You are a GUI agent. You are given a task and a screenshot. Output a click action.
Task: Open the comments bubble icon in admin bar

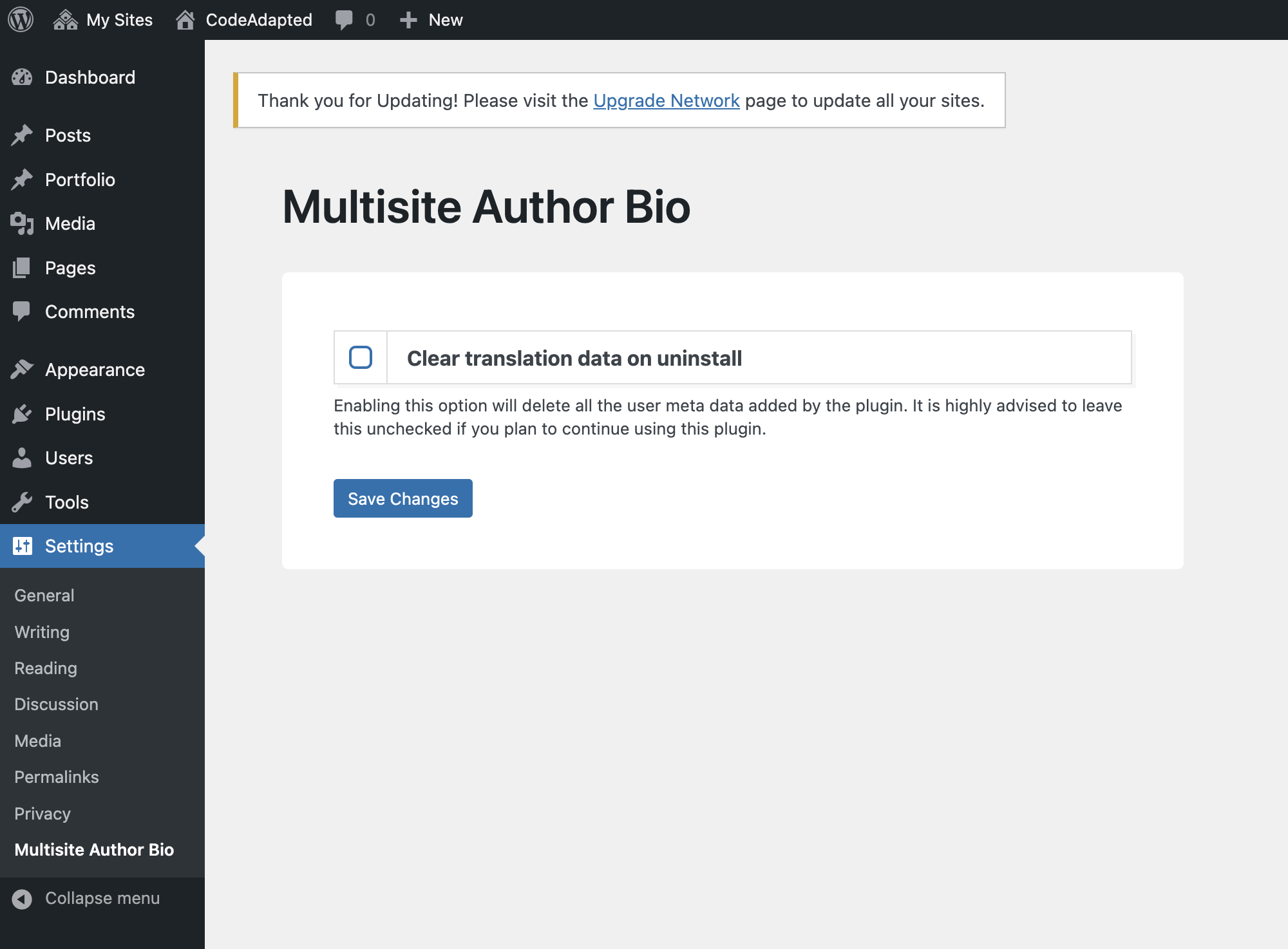coord(344,20)
